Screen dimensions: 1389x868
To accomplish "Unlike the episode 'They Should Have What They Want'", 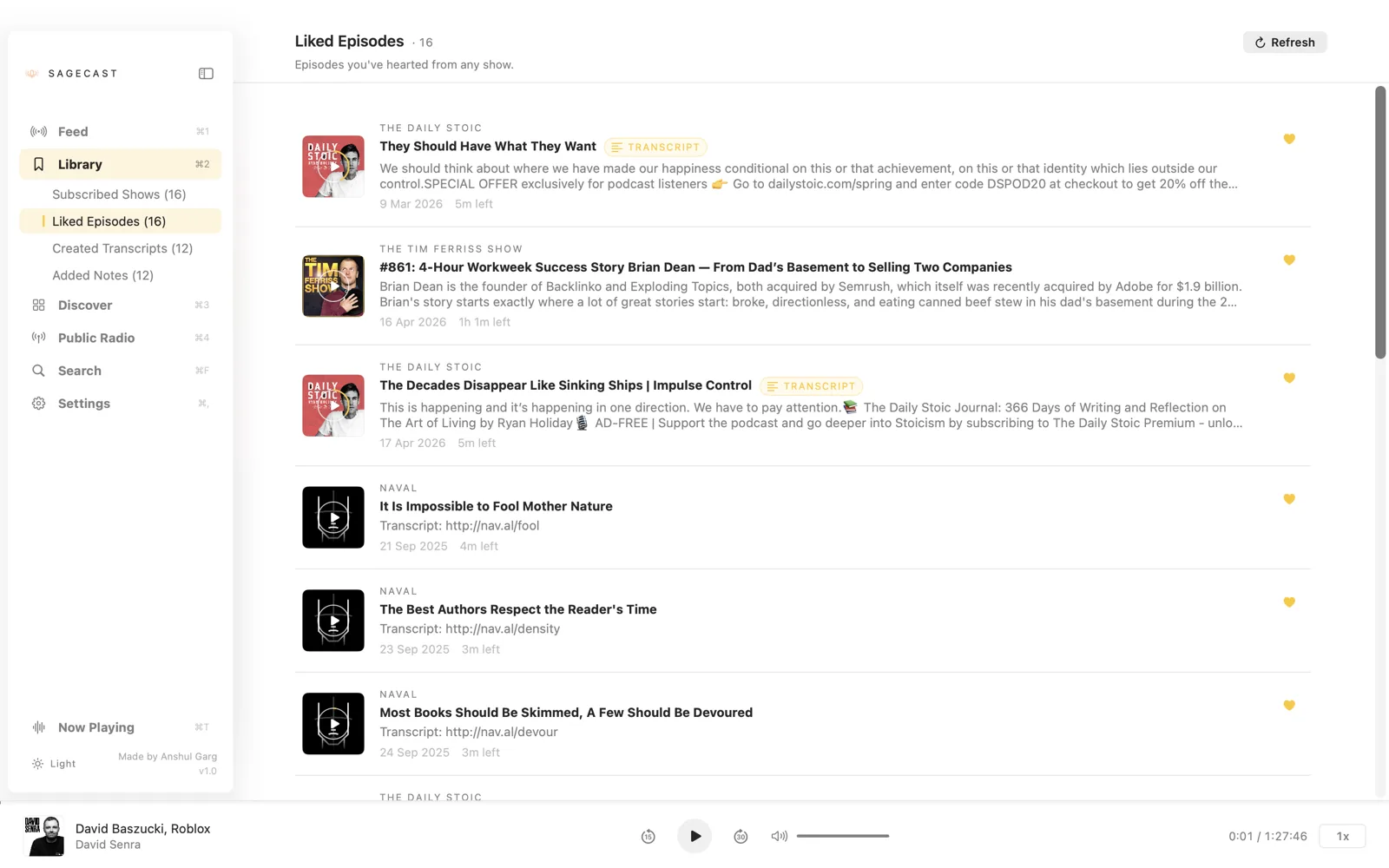I will coord(1288,139).
